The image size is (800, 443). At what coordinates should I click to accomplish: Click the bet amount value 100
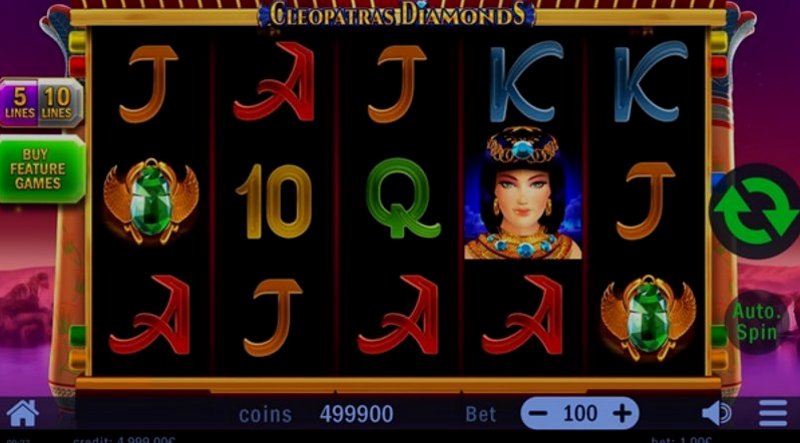pyautogui.click(x=580, y=413)
